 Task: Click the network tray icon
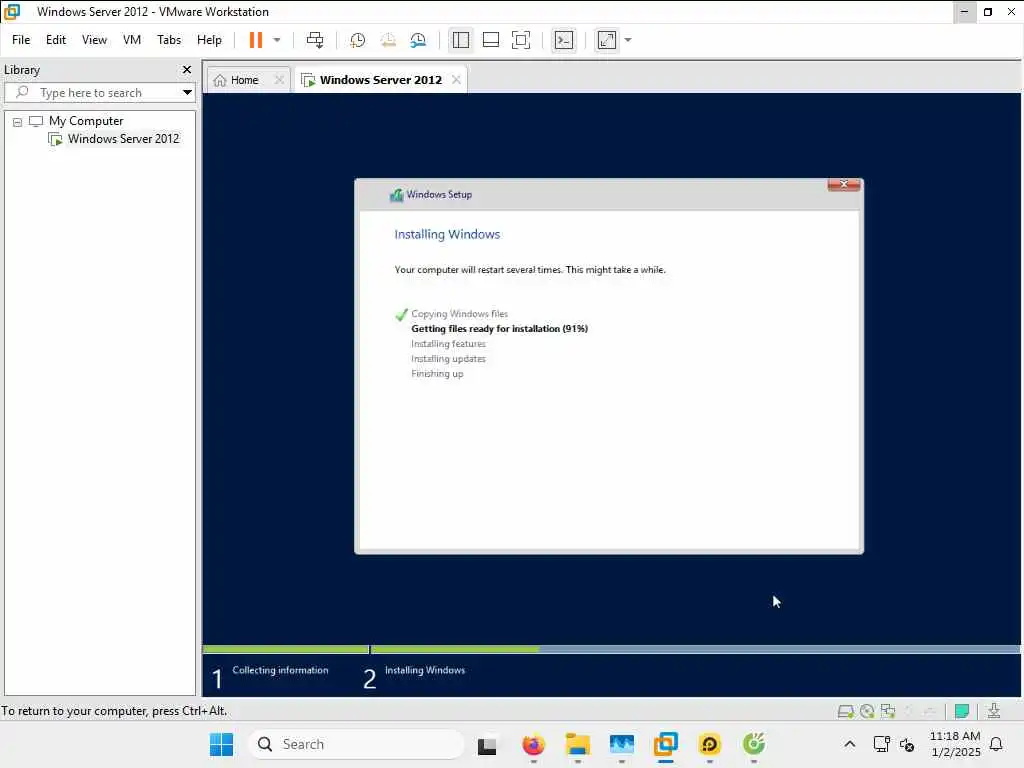(x=882, y=744)
